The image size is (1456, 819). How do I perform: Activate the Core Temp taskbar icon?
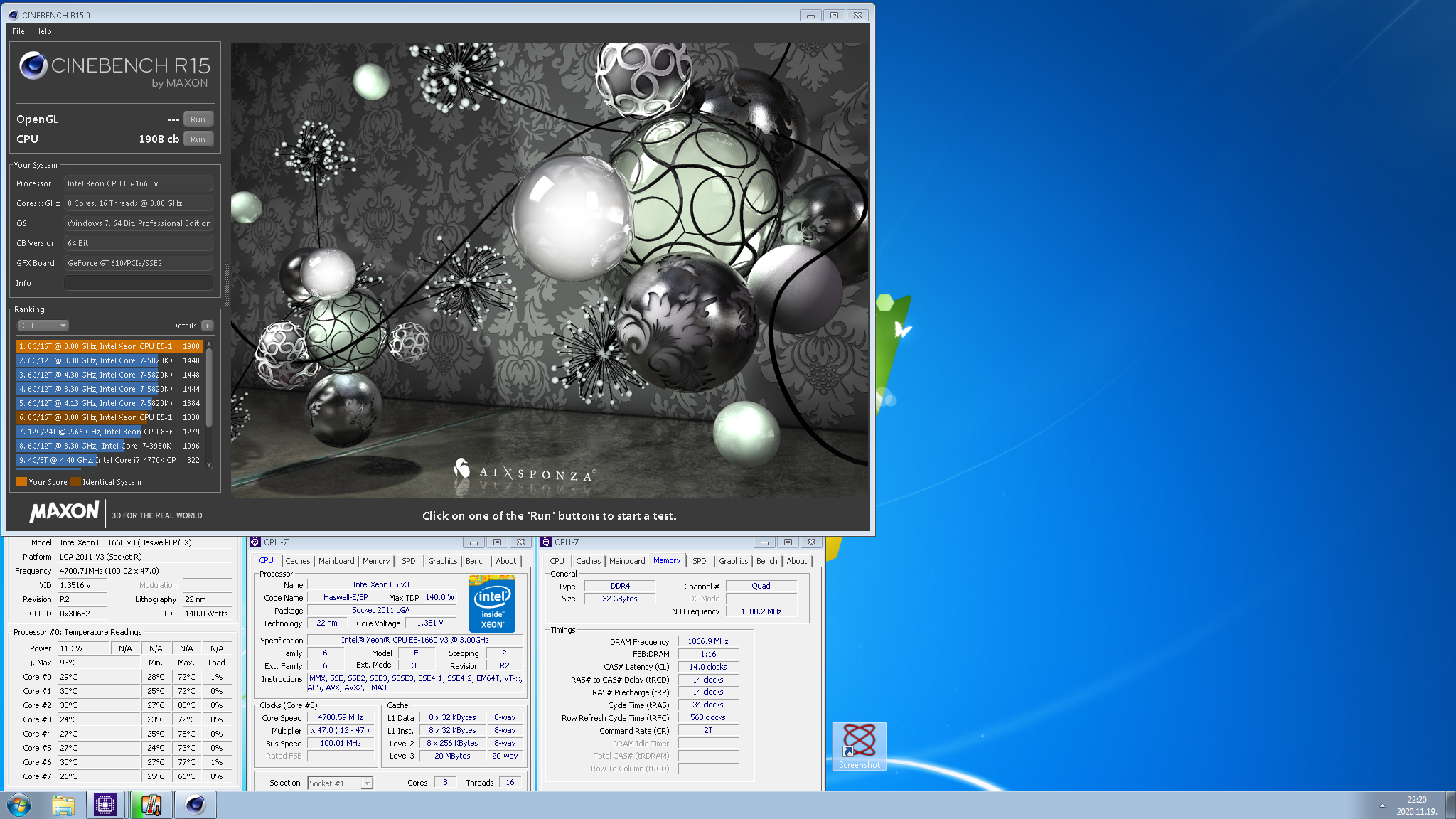[x=151, y=805]
